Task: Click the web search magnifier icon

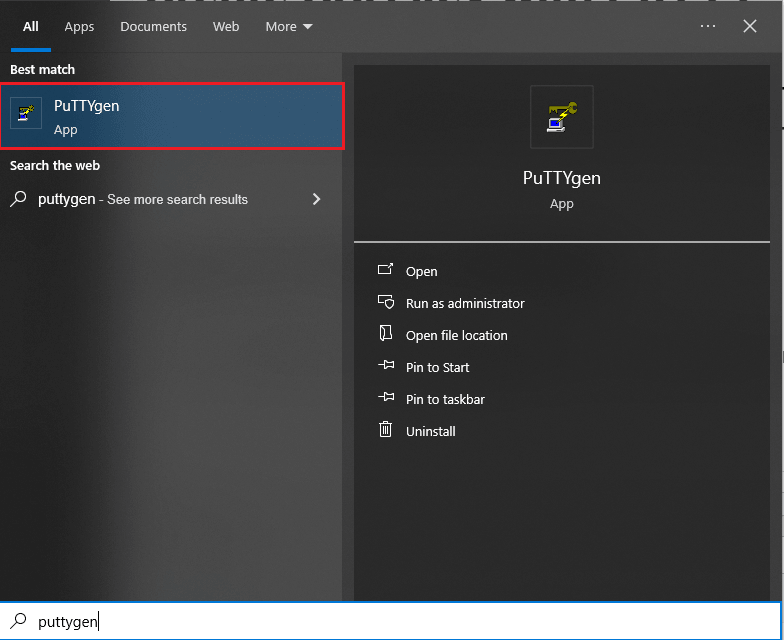Action: click(18, 198)
